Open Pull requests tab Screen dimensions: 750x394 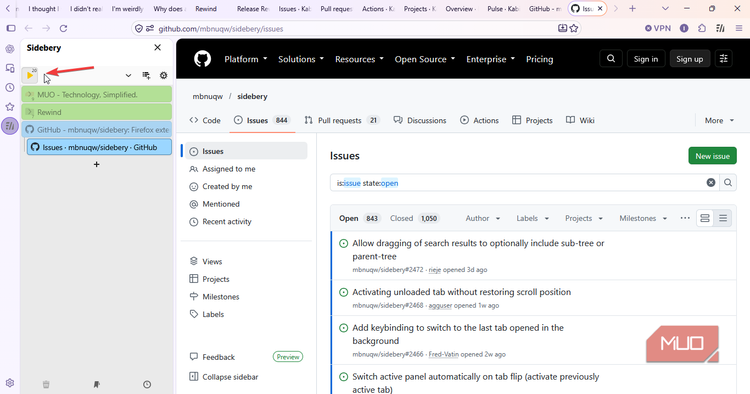click(342, 120)
